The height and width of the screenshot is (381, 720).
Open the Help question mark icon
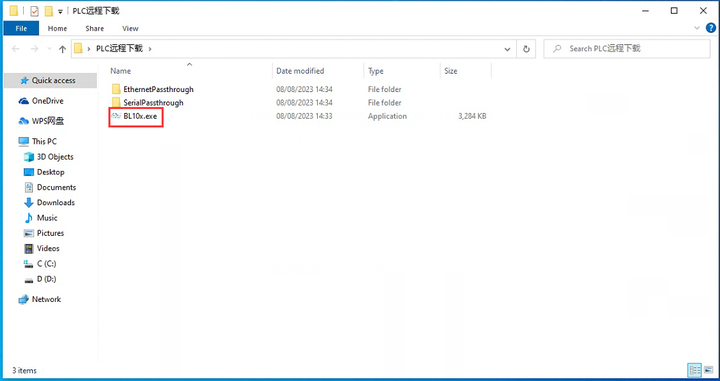pyautogui.click(x=710, y=28)
